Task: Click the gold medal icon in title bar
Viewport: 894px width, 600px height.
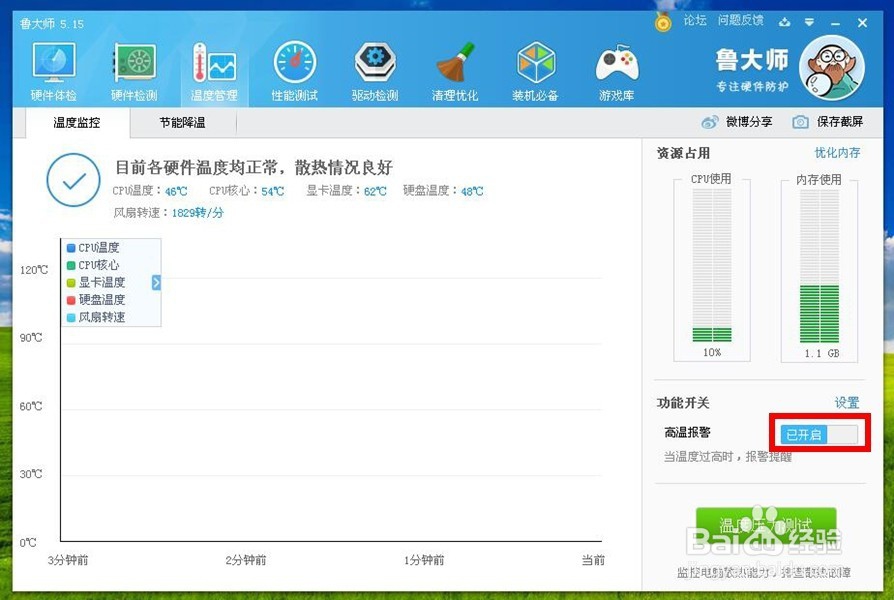Action: pyautogui.click(x=663, y=22)
